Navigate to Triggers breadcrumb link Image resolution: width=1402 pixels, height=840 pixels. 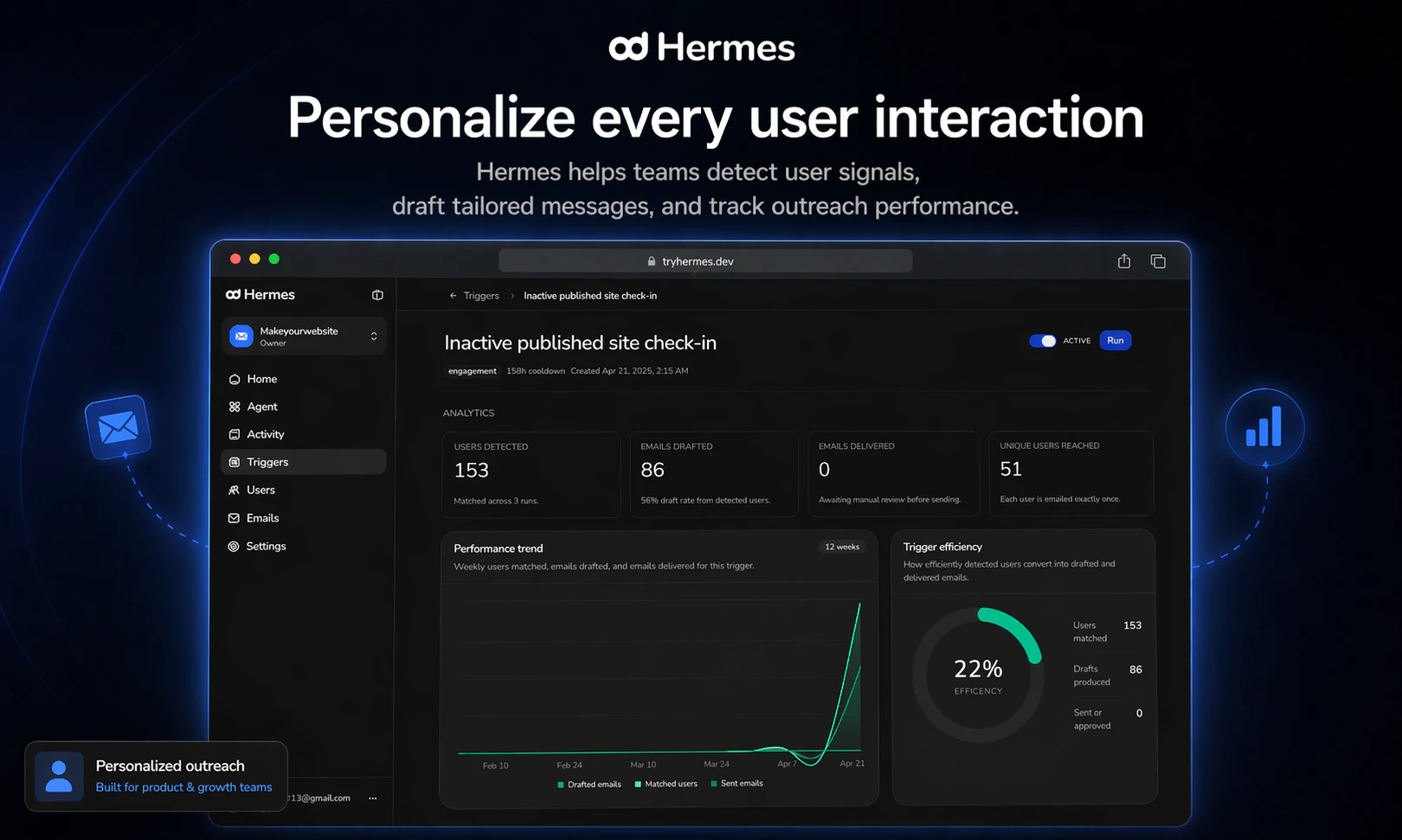[481, 296]
